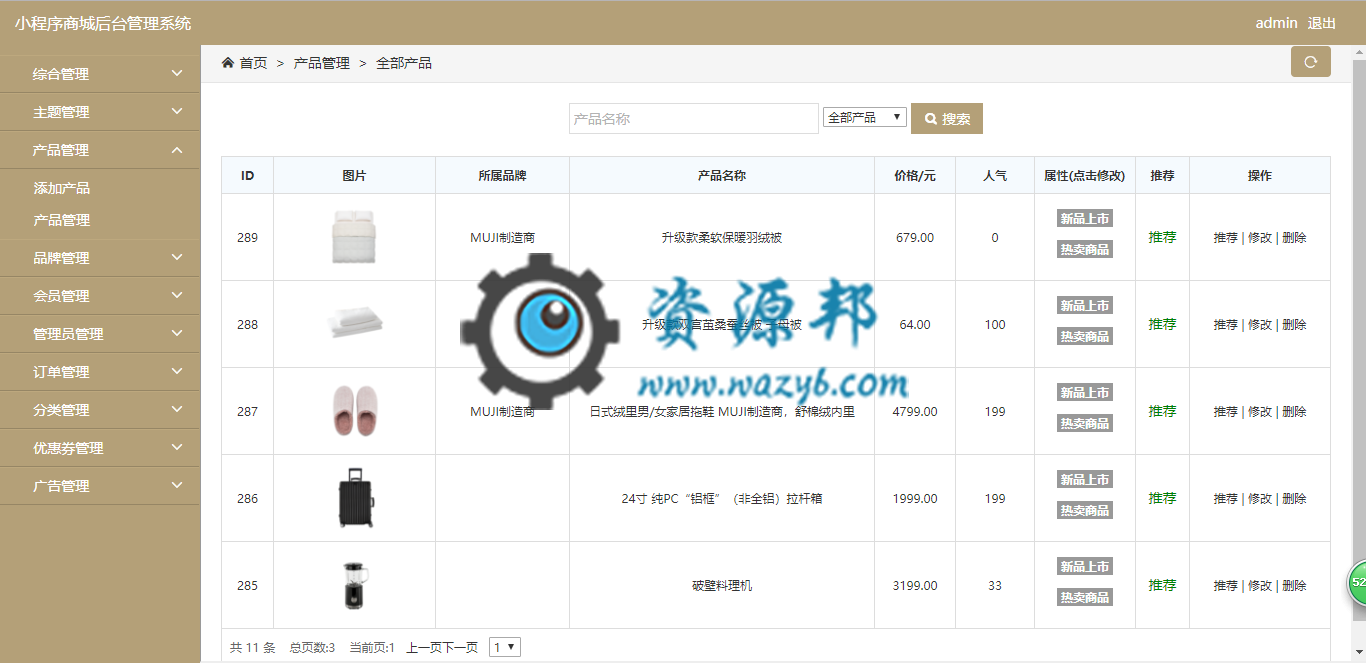Click the bedding thumbnail for product 288
1366x663 pixels.
coord(355,323)
